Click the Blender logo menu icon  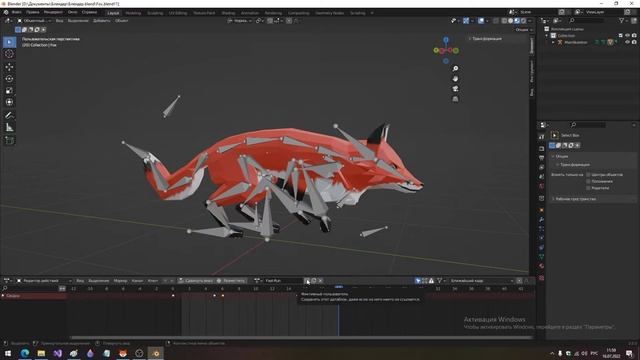(6, 12)
